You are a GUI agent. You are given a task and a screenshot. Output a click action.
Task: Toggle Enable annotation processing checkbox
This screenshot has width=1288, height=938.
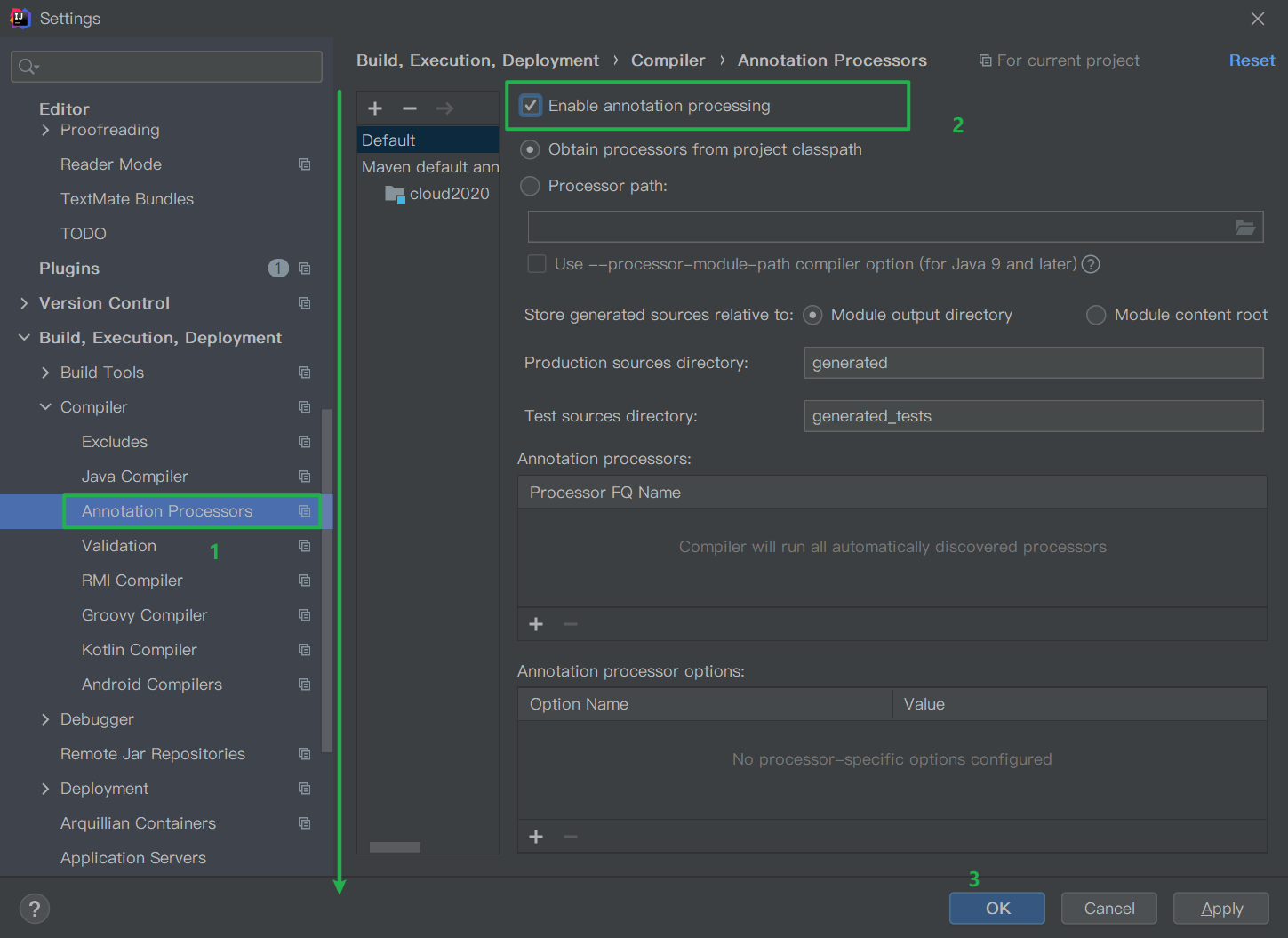531,106
